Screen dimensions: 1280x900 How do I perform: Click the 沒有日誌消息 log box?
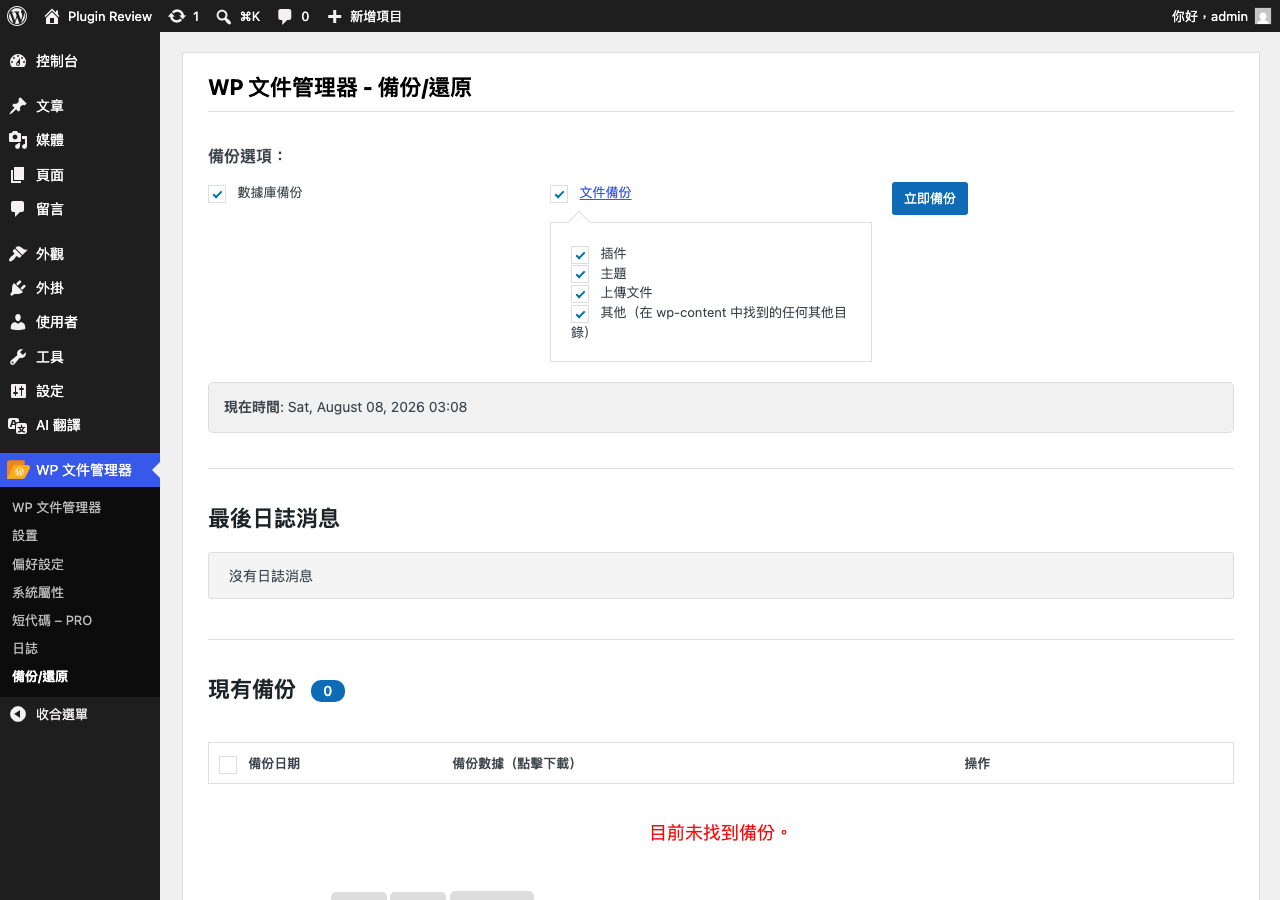coord(721,576)
